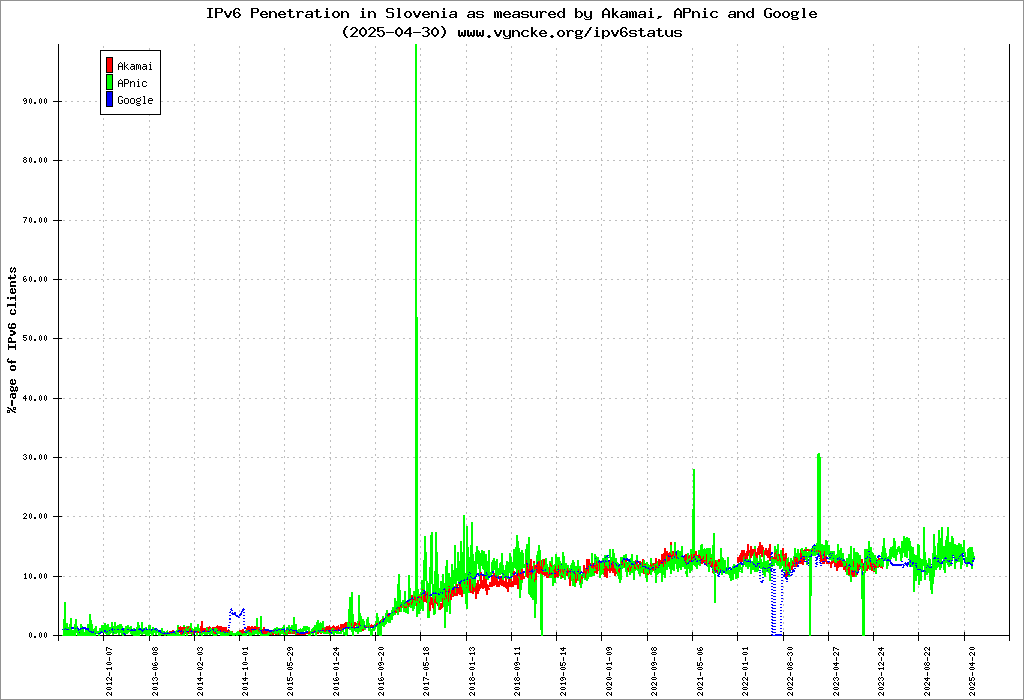Click the 30.00 y-axis tick label

(x=35, y=457)
